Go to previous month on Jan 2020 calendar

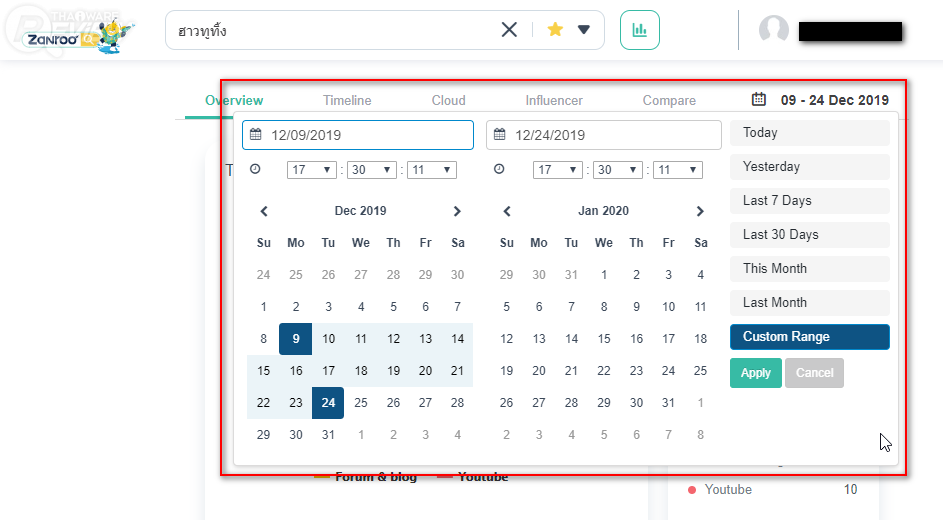pyautogui.click(x=507, y=211)
